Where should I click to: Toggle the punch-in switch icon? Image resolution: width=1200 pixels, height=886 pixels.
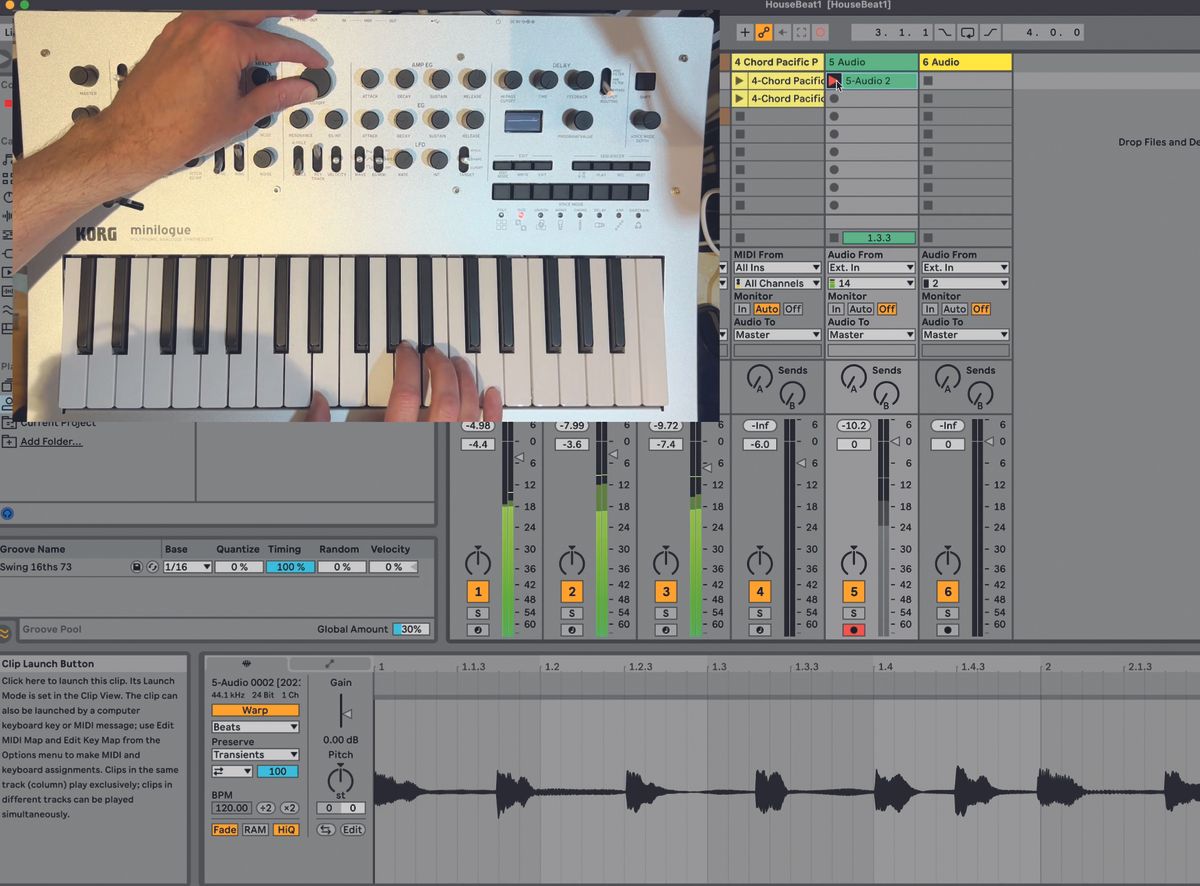tap(944, 32)
